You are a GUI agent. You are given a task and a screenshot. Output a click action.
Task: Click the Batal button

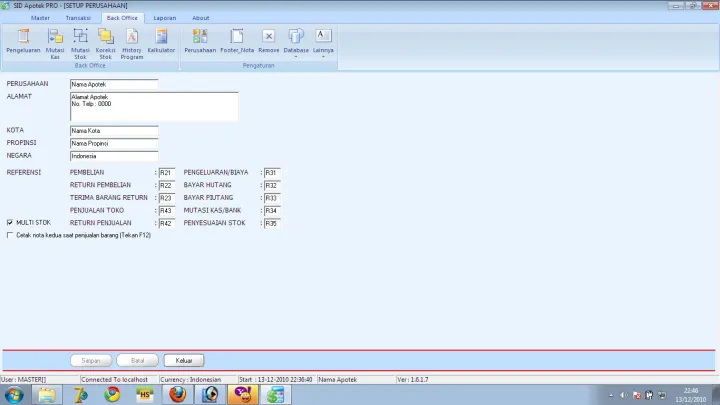tap(137, 360)
